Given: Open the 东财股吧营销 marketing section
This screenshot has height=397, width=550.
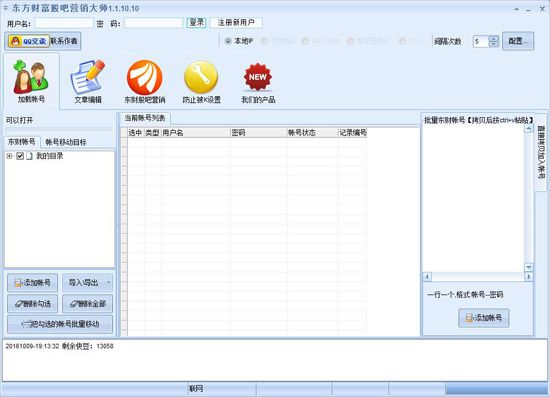Looking at the screenshot, I should click(x=145, y=82).
